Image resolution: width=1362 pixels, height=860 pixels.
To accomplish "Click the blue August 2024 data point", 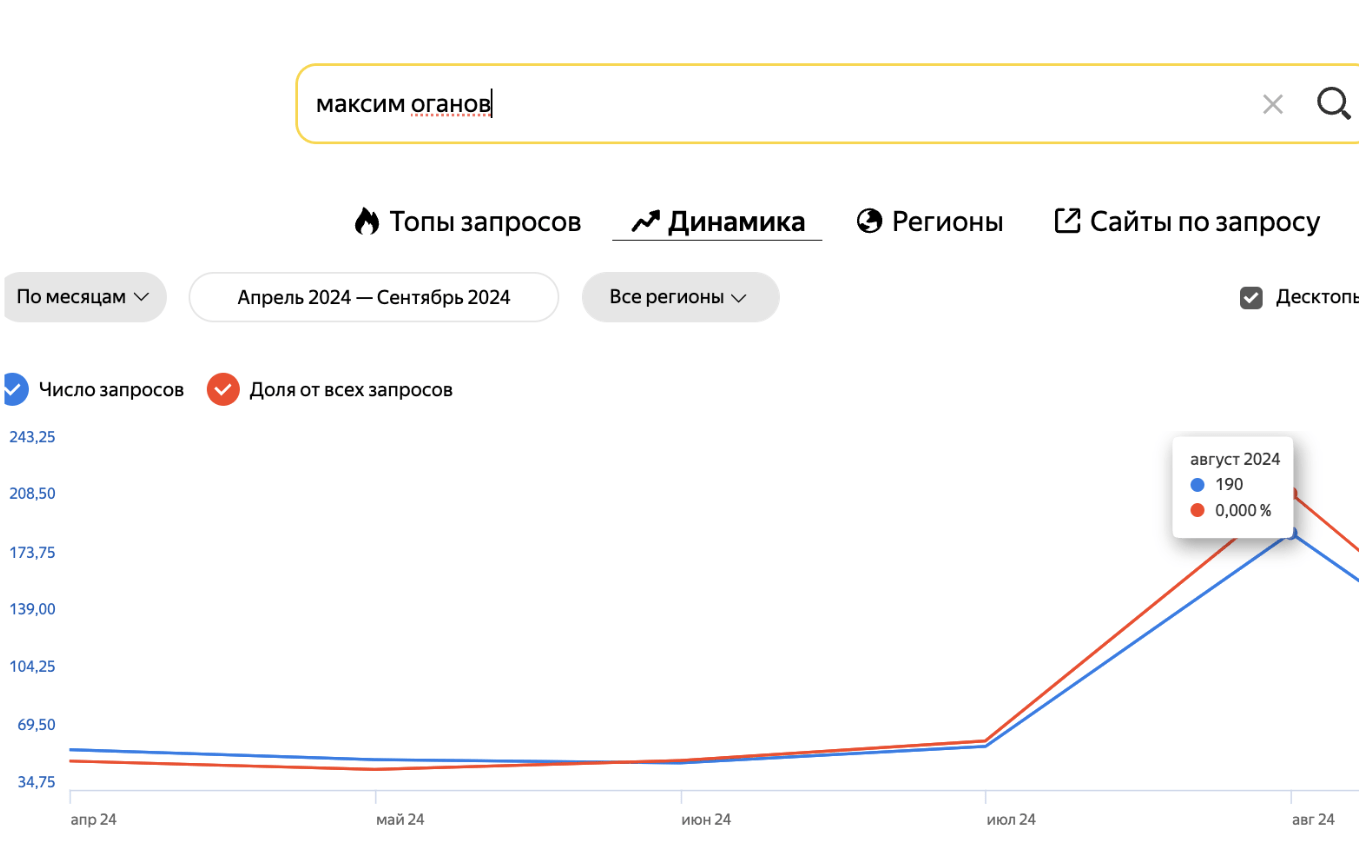I will click(x=1292, y=533).
